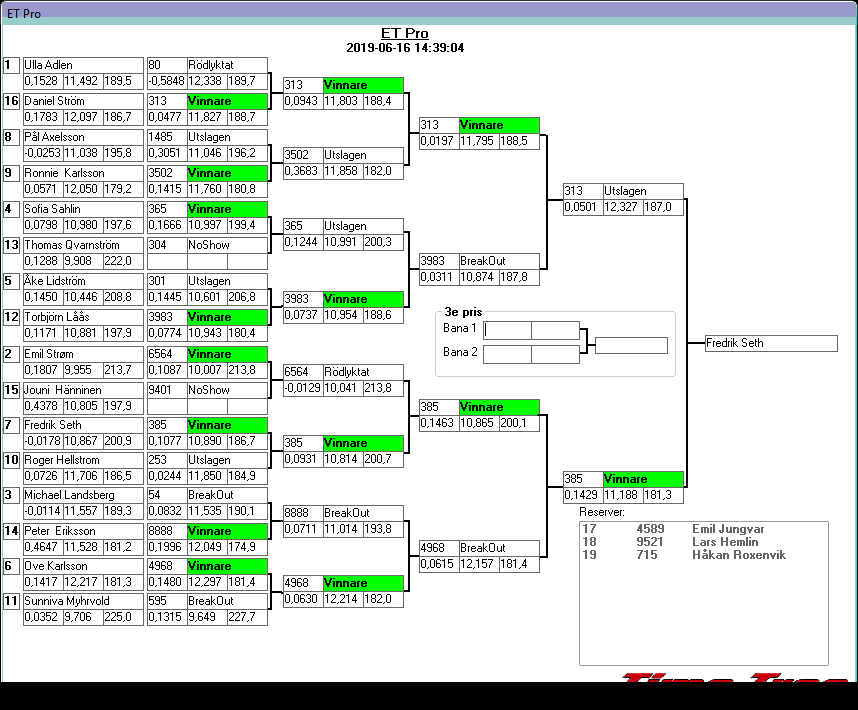
Task: Click the first Bana 2 field
Action: click(507, 353)
